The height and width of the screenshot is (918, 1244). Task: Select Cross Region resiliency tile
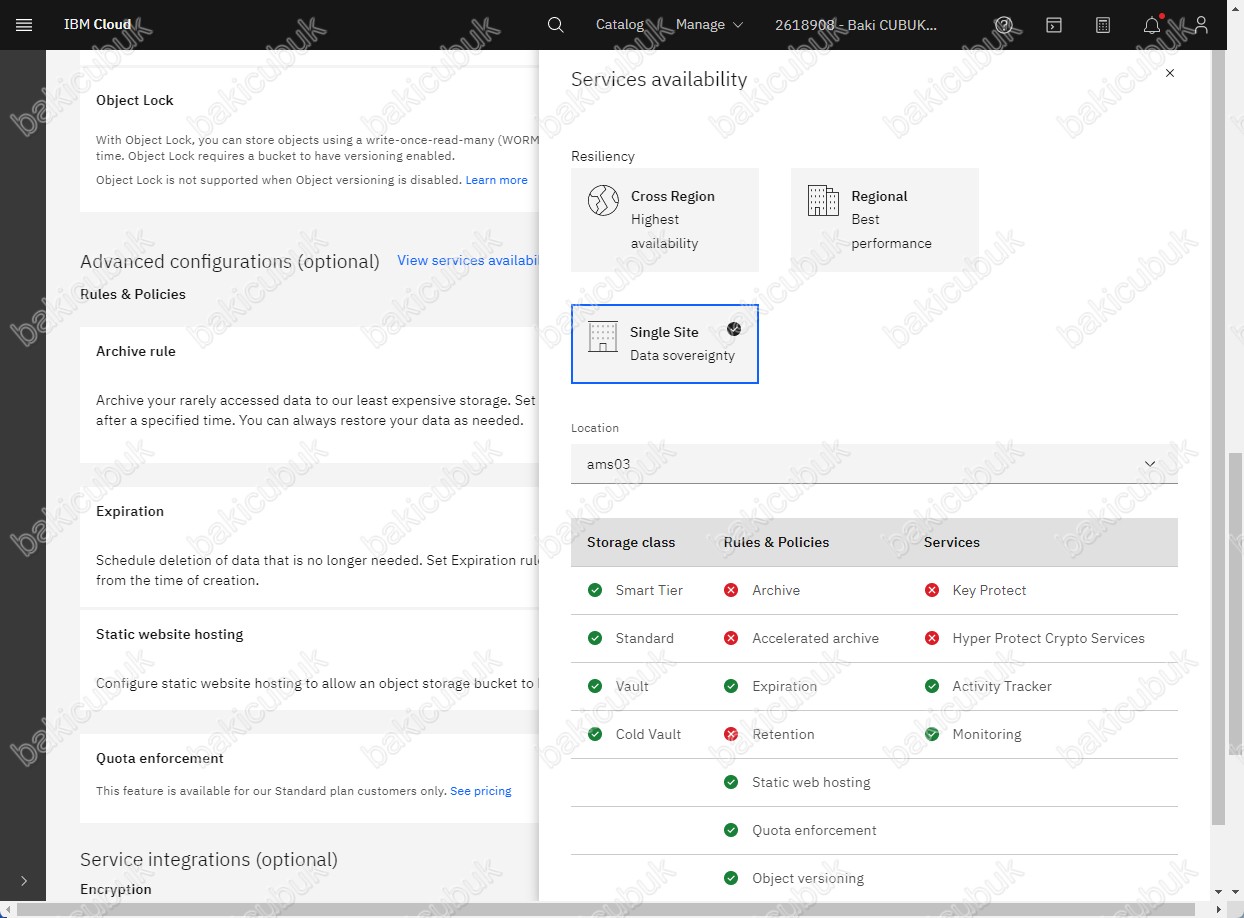(665, 220)
